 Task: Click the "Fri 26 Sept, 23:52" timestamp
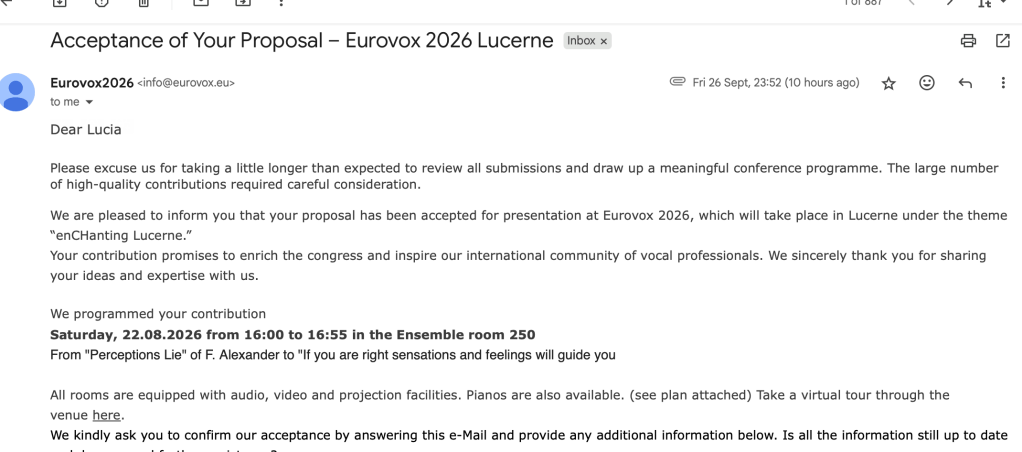775,83
